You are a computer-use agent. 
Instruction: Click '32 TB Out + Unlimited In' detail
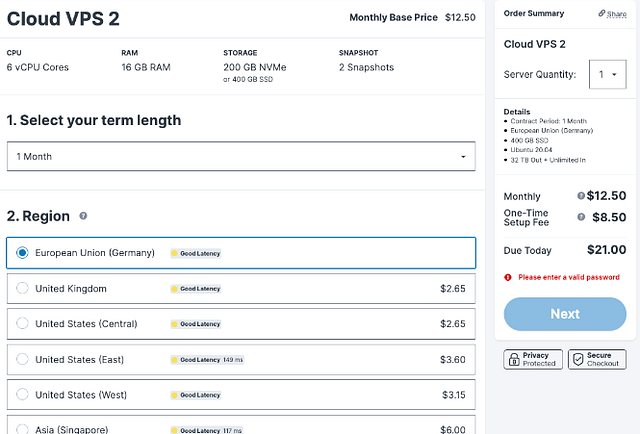coord(548,160)
